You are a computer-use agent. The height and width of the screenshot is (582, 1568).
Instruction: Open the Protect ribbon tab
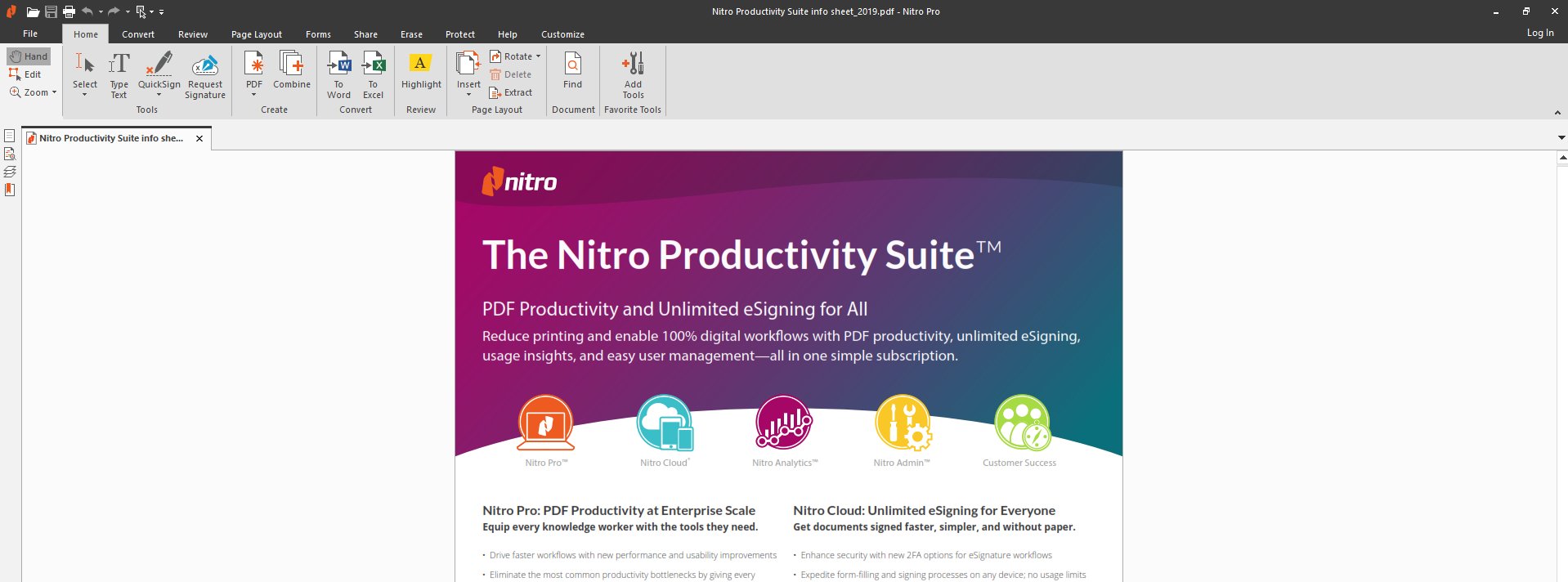[x=460, y=34]
